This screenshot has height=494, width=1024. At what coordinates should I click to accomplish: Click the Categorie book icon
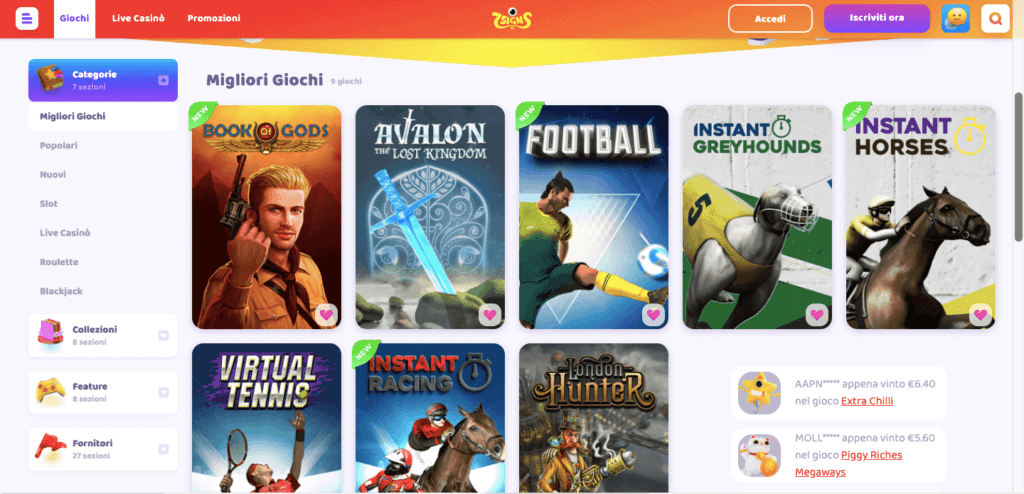51,80
